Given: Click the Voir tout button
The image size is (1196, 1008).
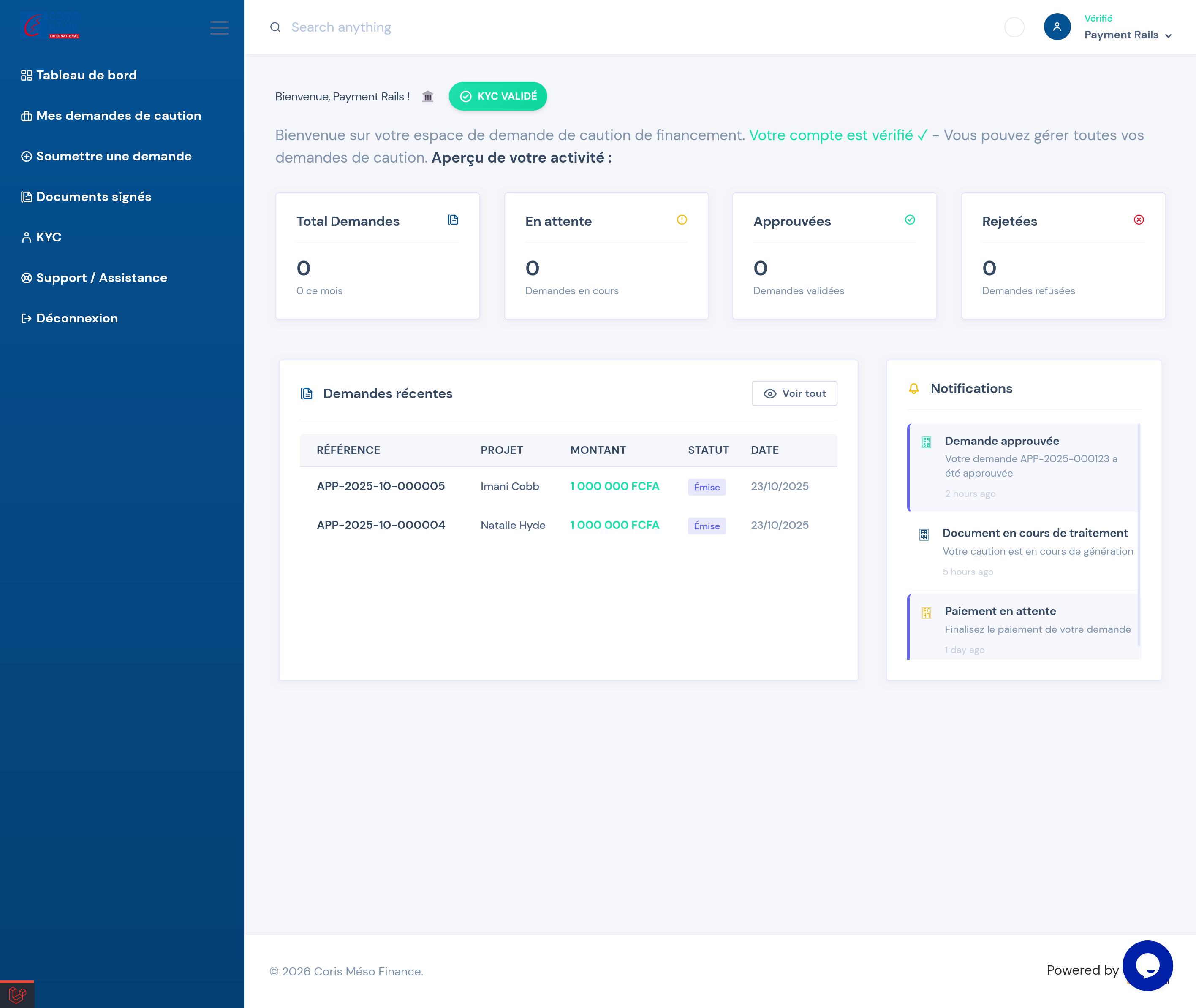Looking at the screenshot, I should click(x=794, y=394).
